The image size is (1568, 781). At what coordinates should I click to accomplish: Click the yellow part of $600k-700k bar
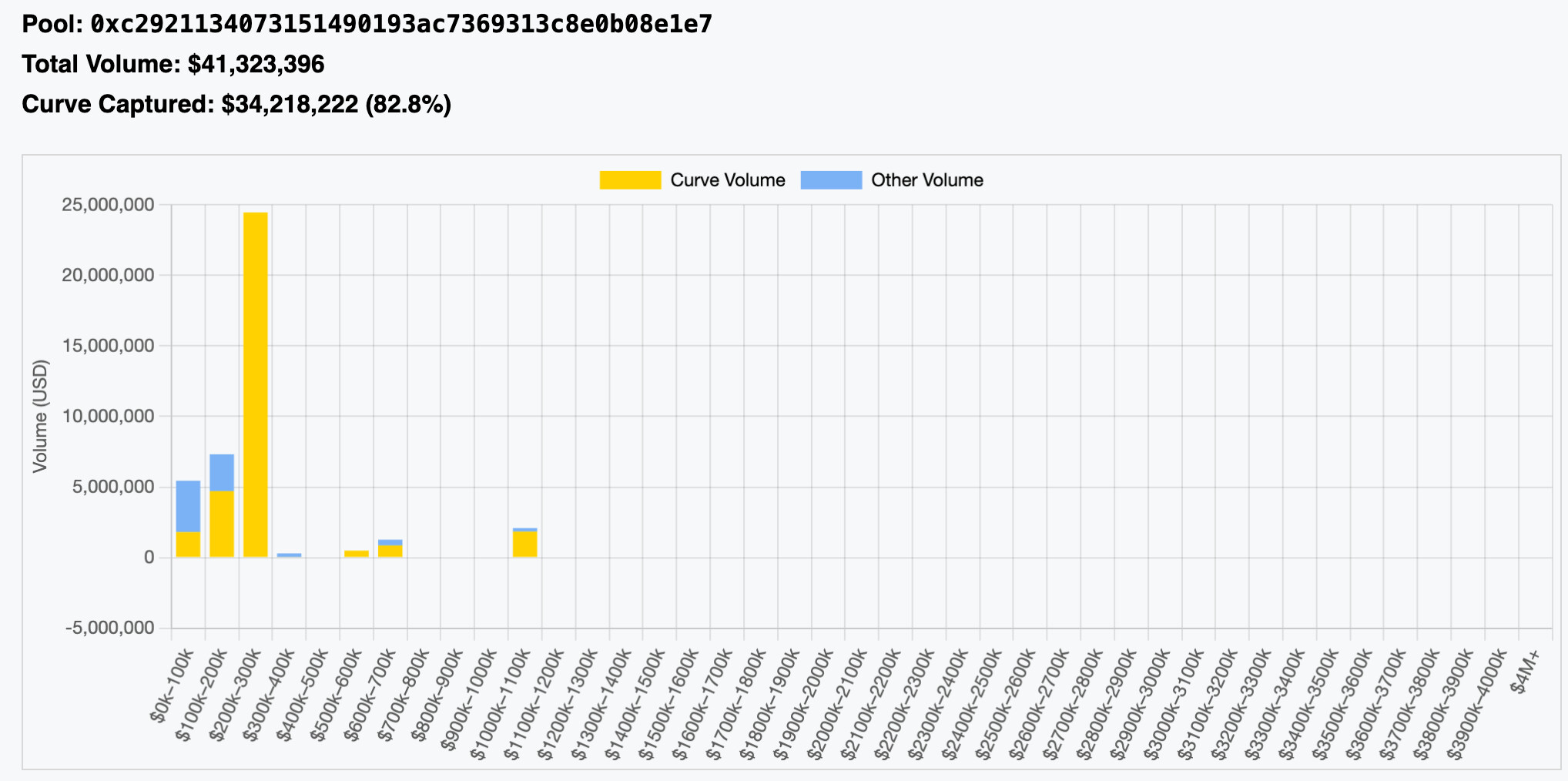pyautogui.click(x=390, y=551)
